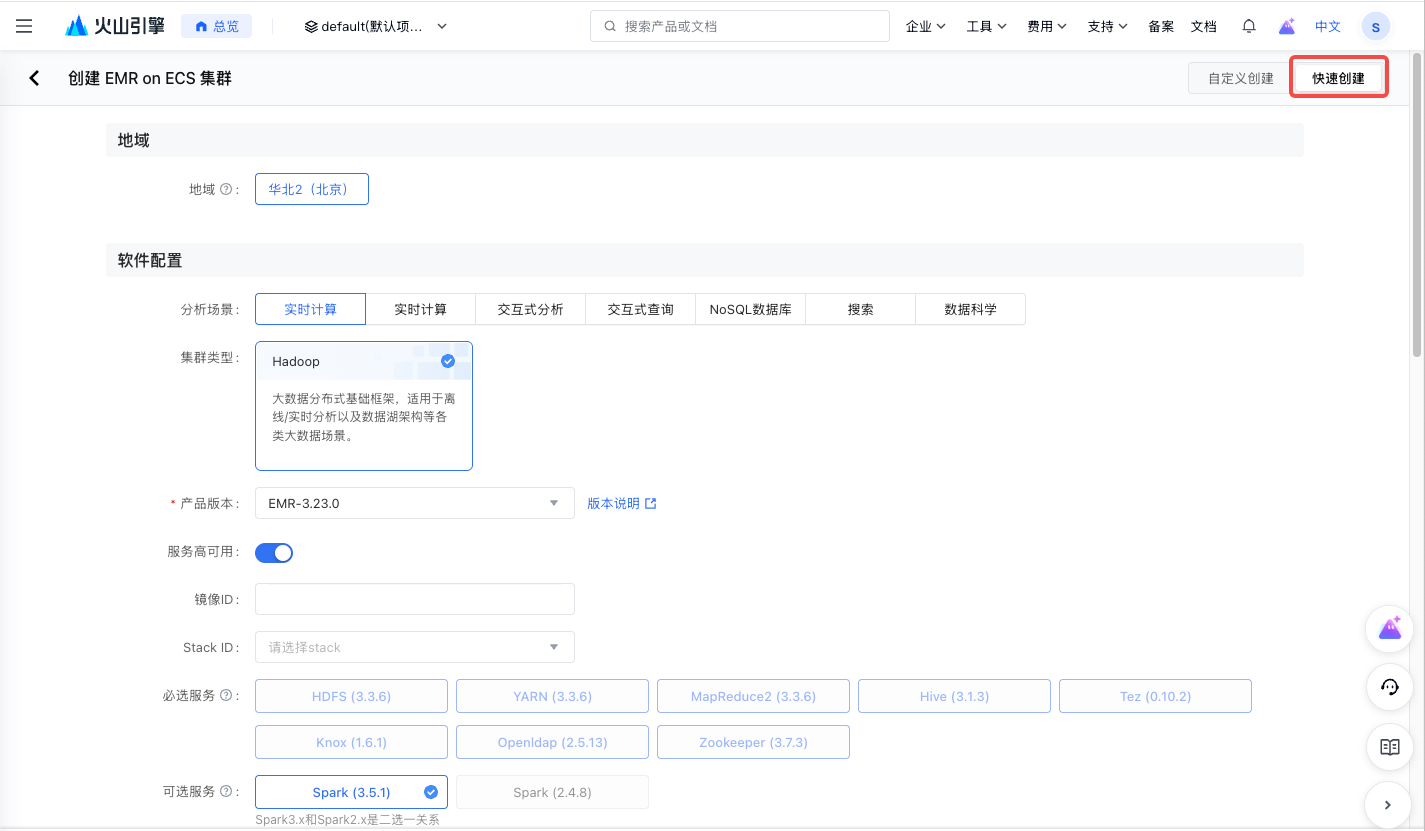This screenshot has width=1425, height=831.
Task: Select the 华北2（北京）region
Action: 312,189
